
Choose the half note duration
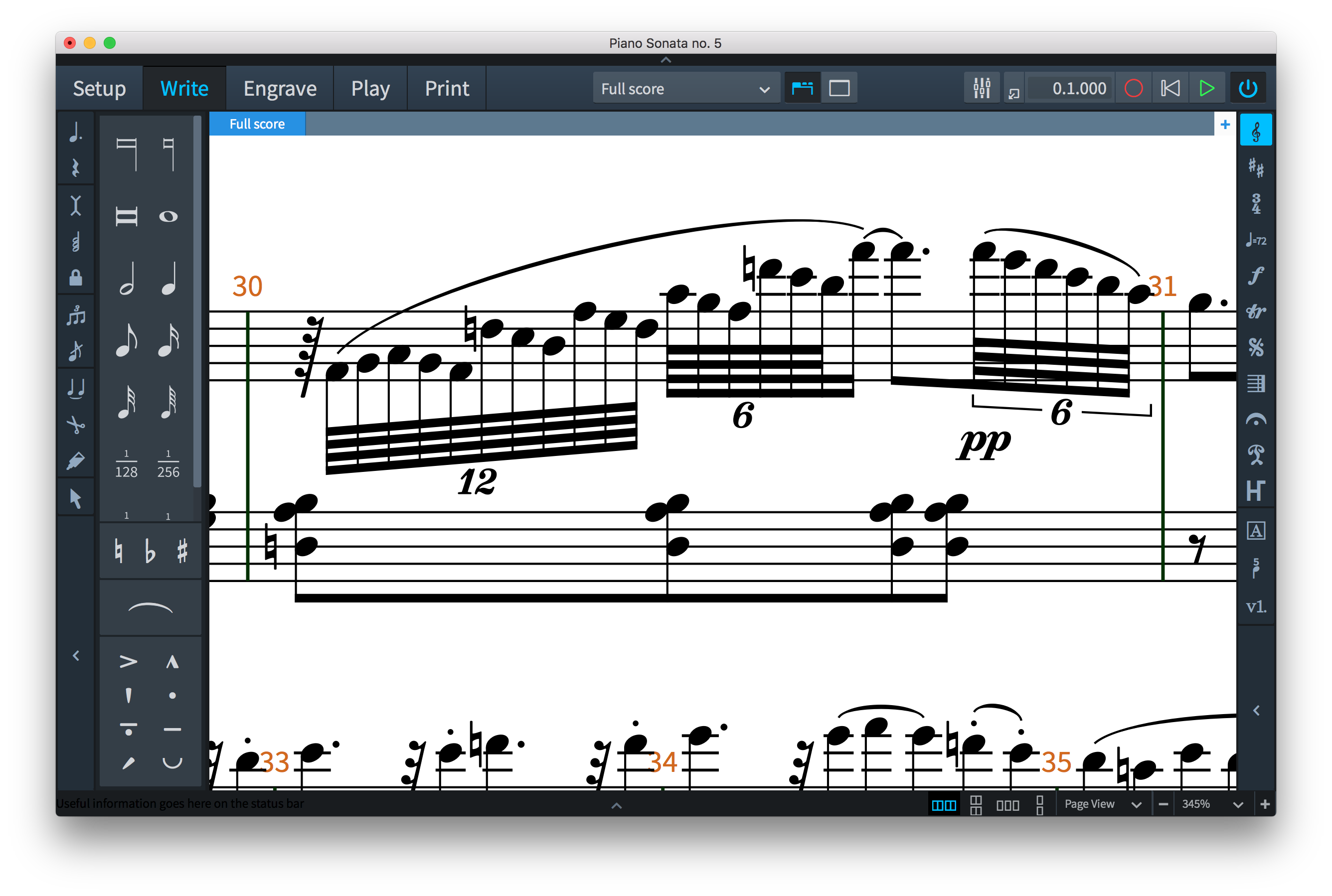point(126,278)
